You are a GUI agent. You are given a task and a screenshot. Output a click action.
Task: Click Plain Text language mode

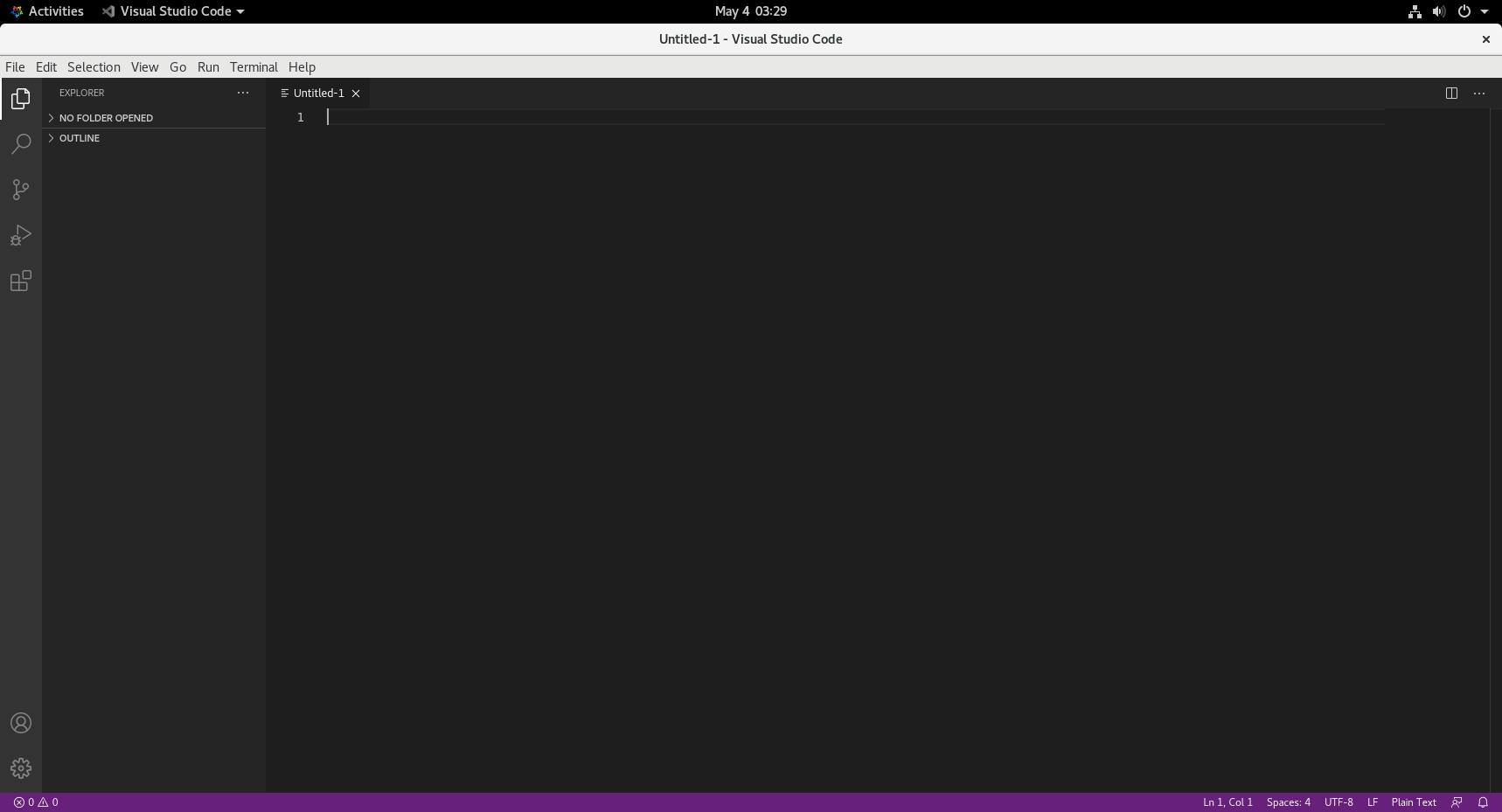pyautogui.click(x=1414, y=802)
